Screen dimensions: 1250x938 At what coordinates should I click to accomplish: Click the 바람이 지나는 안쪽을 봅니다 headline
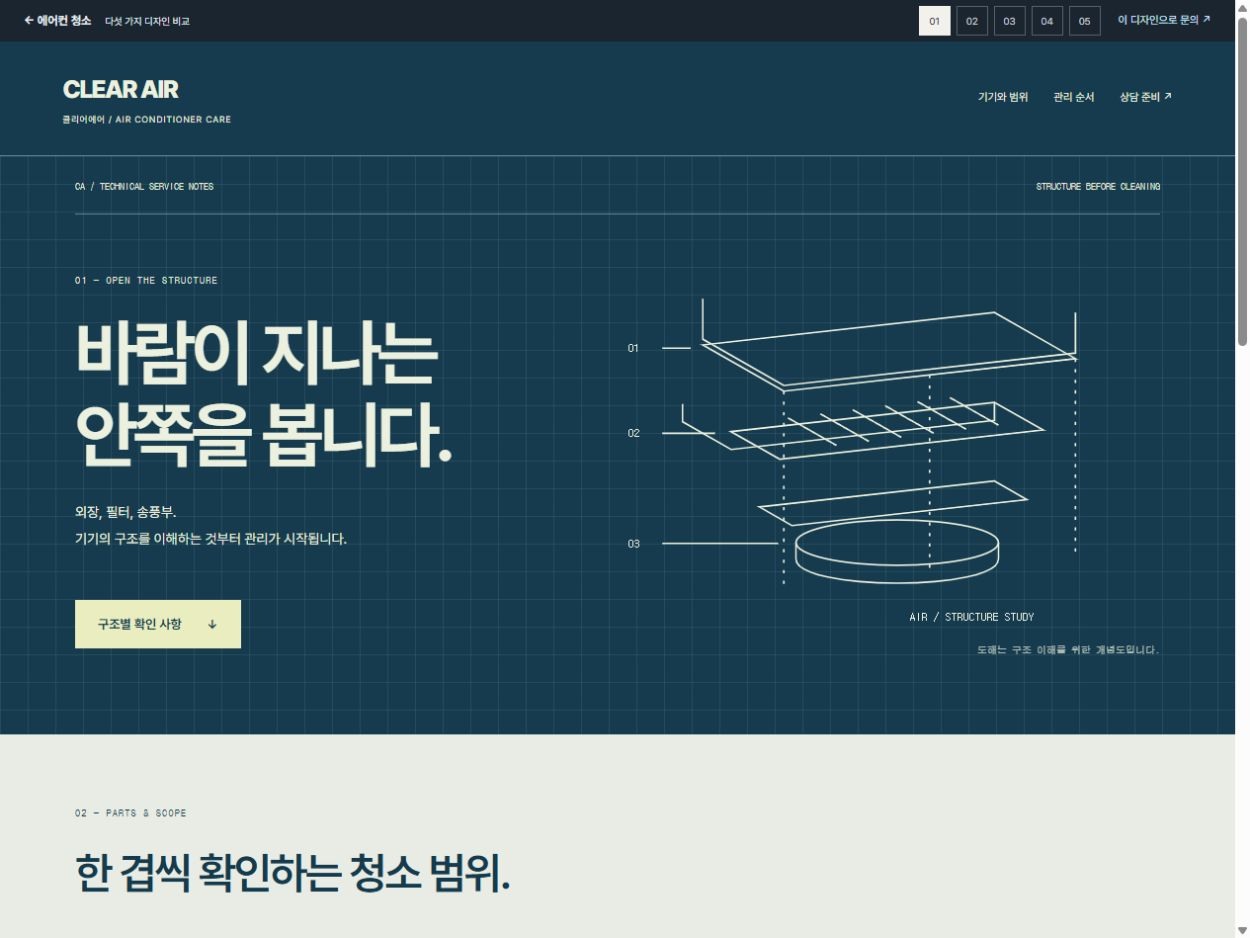click(x=264, y=393)
